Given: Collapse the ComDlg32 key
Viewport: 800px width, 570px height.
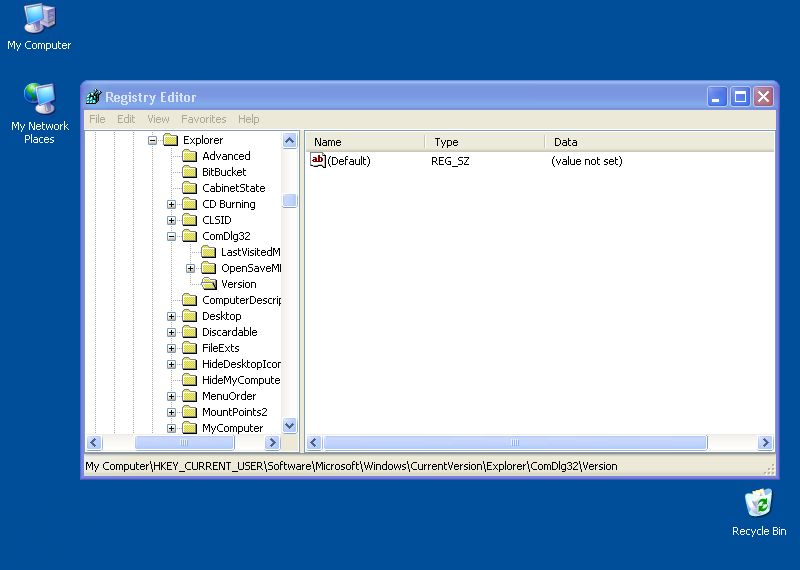Looking at the screenshot, I should [x=171, y=236].
